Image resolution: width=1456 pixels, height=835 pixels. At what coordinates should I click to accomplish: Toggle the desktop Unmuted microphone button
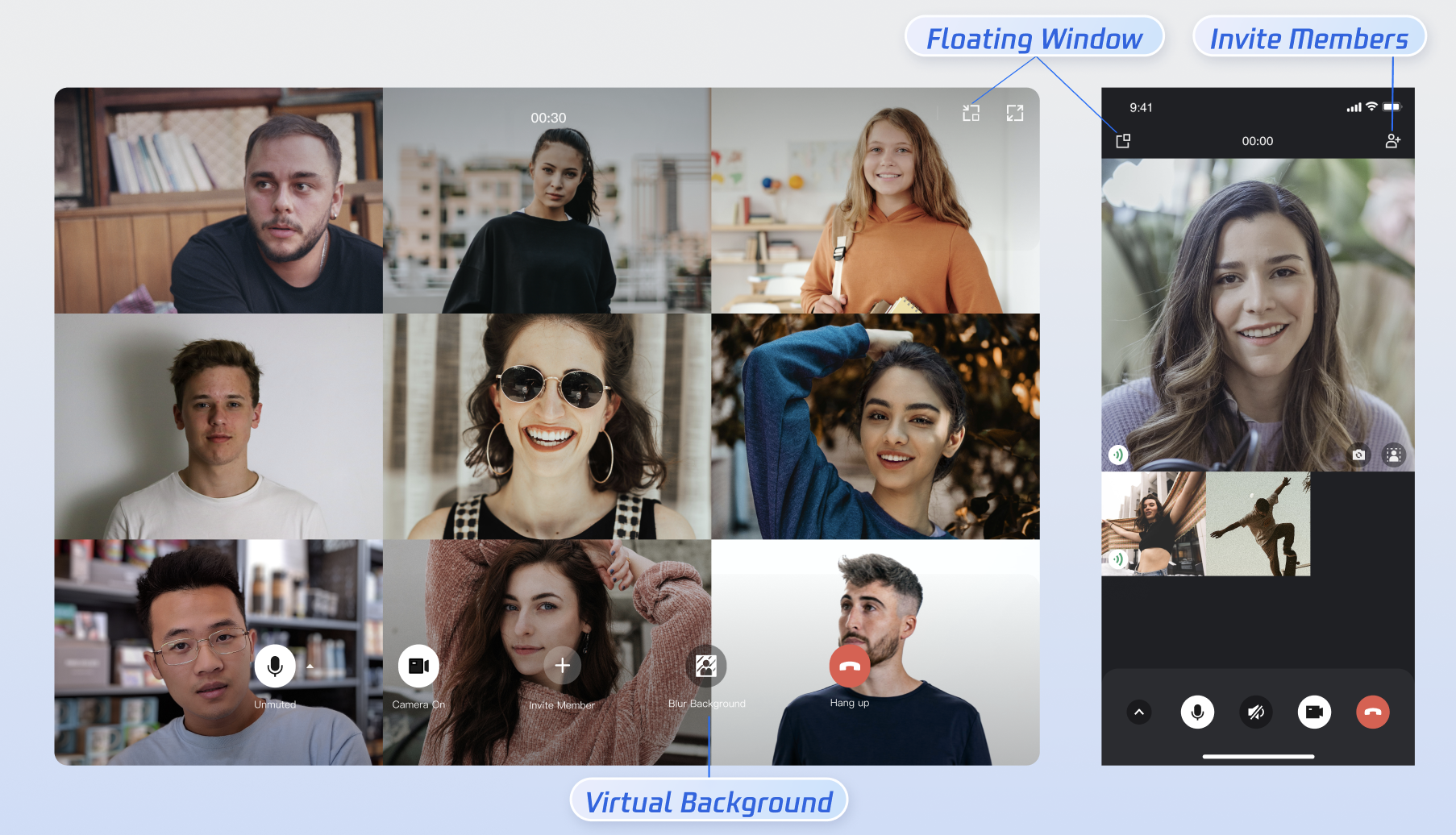tap(275, 666)
